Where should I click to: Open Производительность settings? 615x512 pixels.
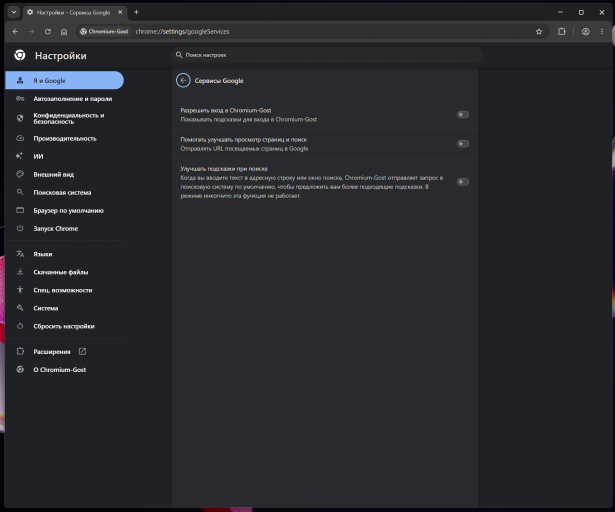(65, 138)
